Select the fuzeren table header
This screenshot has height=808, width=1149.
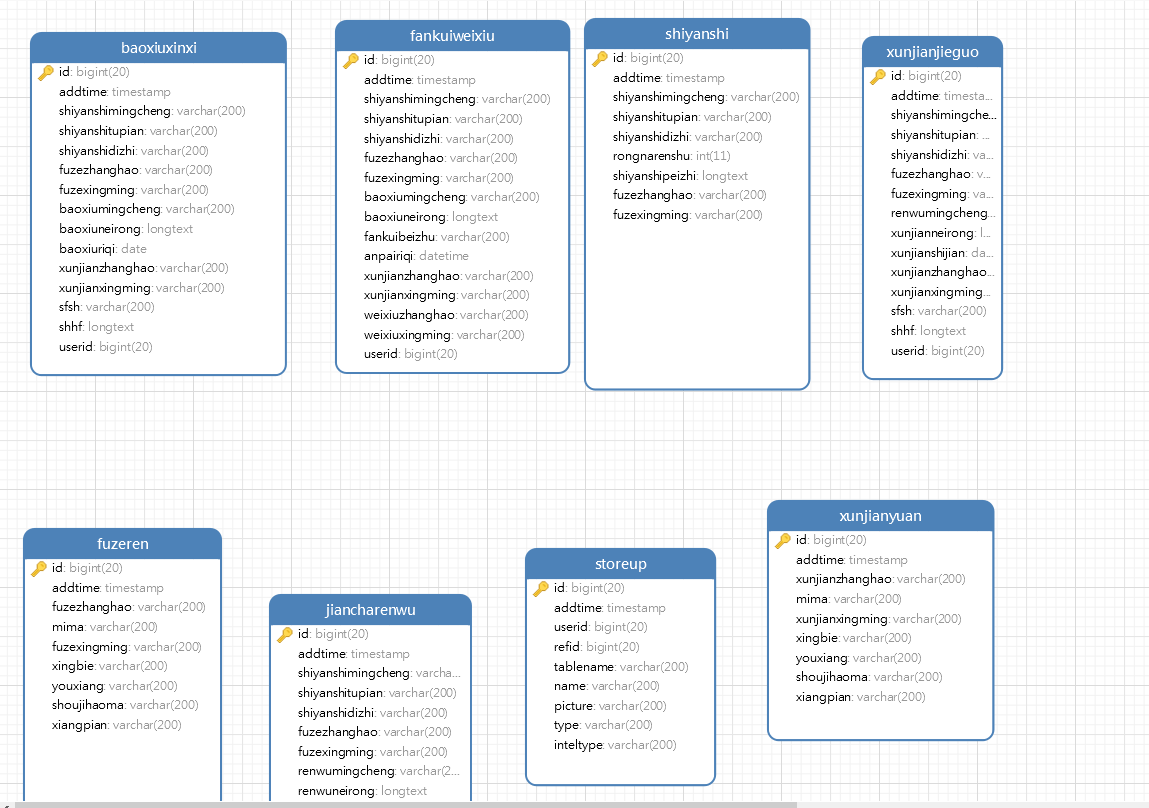[x=122, y=544]
